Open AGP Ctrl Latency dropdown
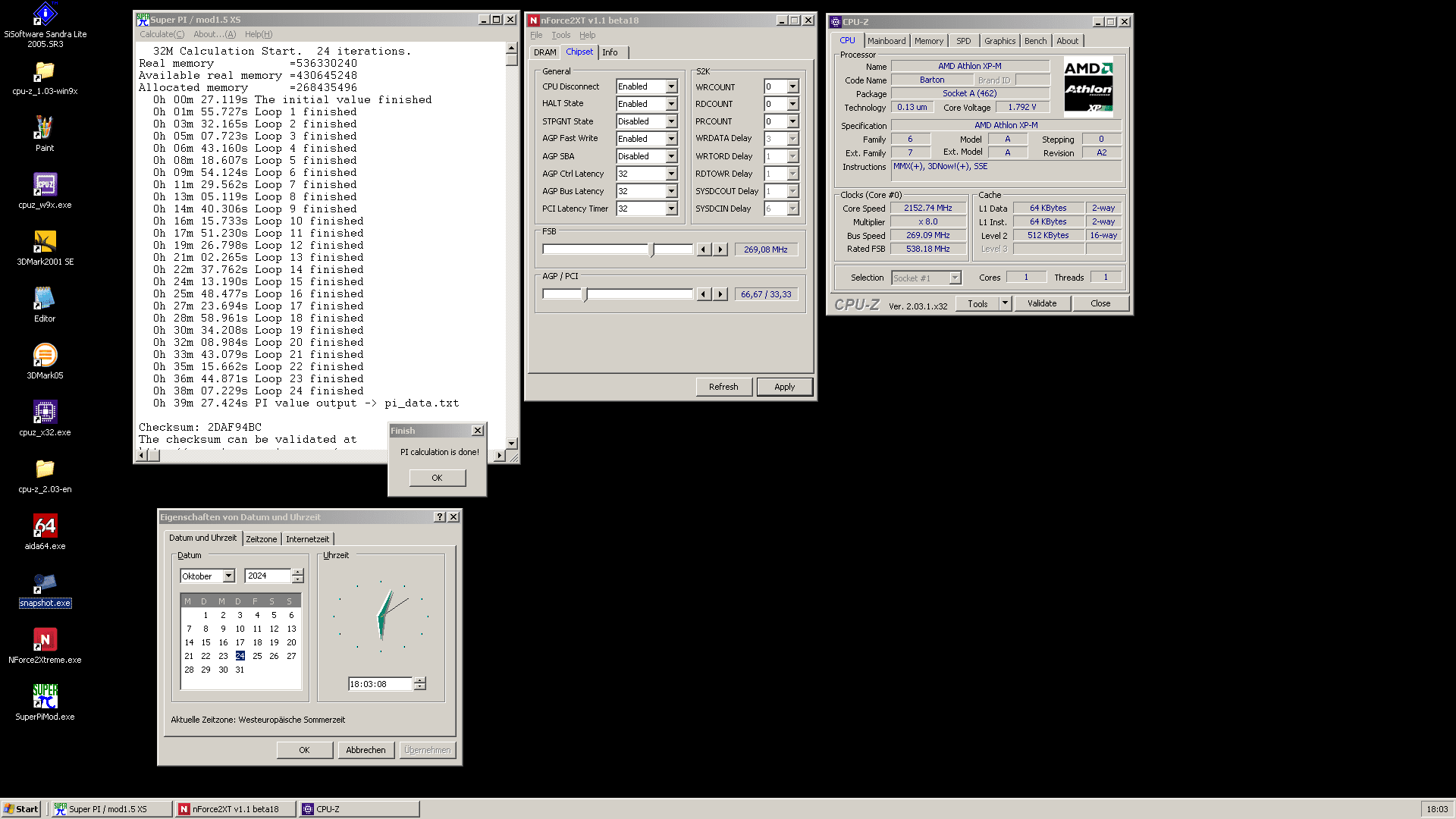The width and height of the screenshot is (1456, 819). (x=671, y=174)
